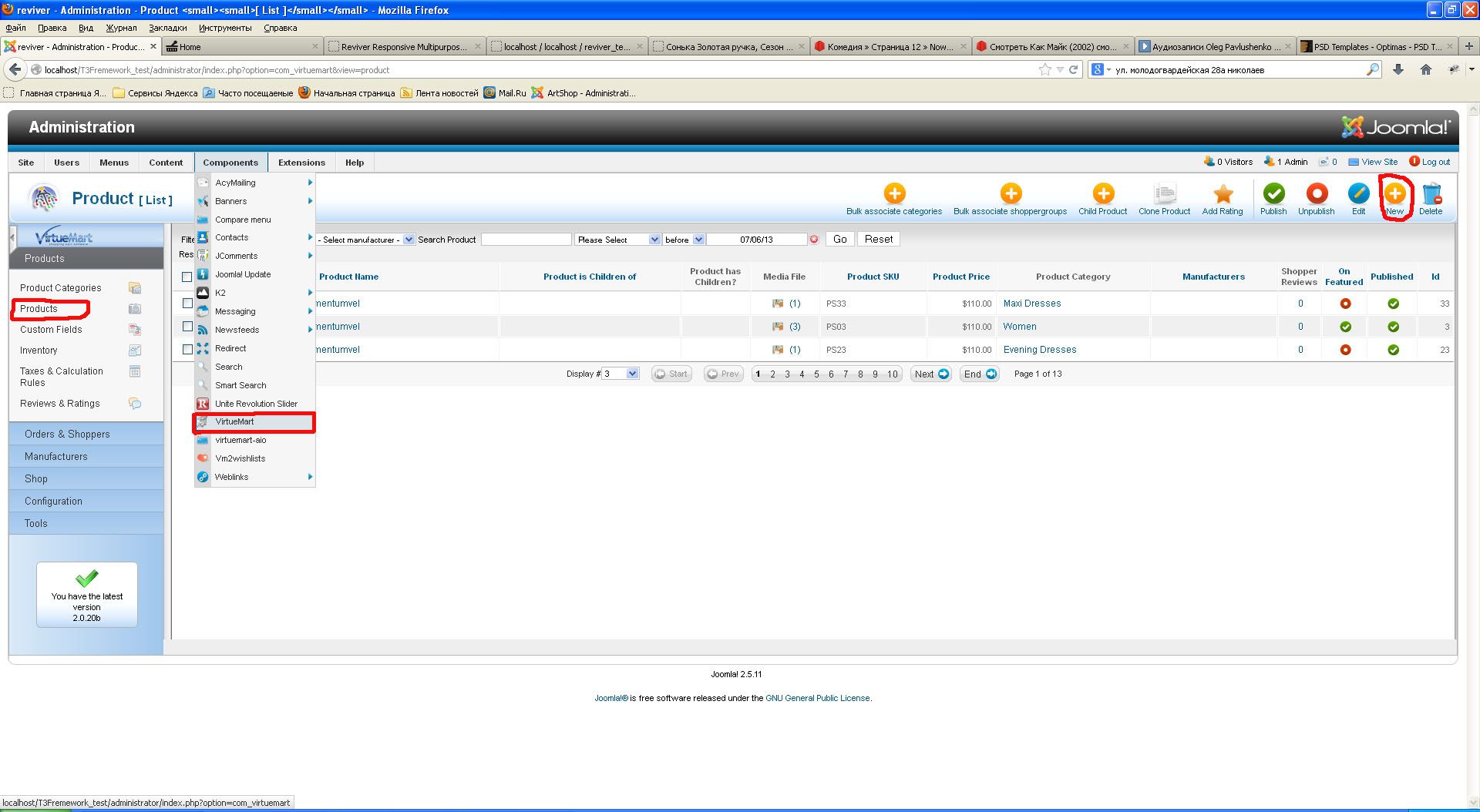Screen dimensions: 1480x812
Task: Click bookmark star in address bar
Action: [1045, 69]
